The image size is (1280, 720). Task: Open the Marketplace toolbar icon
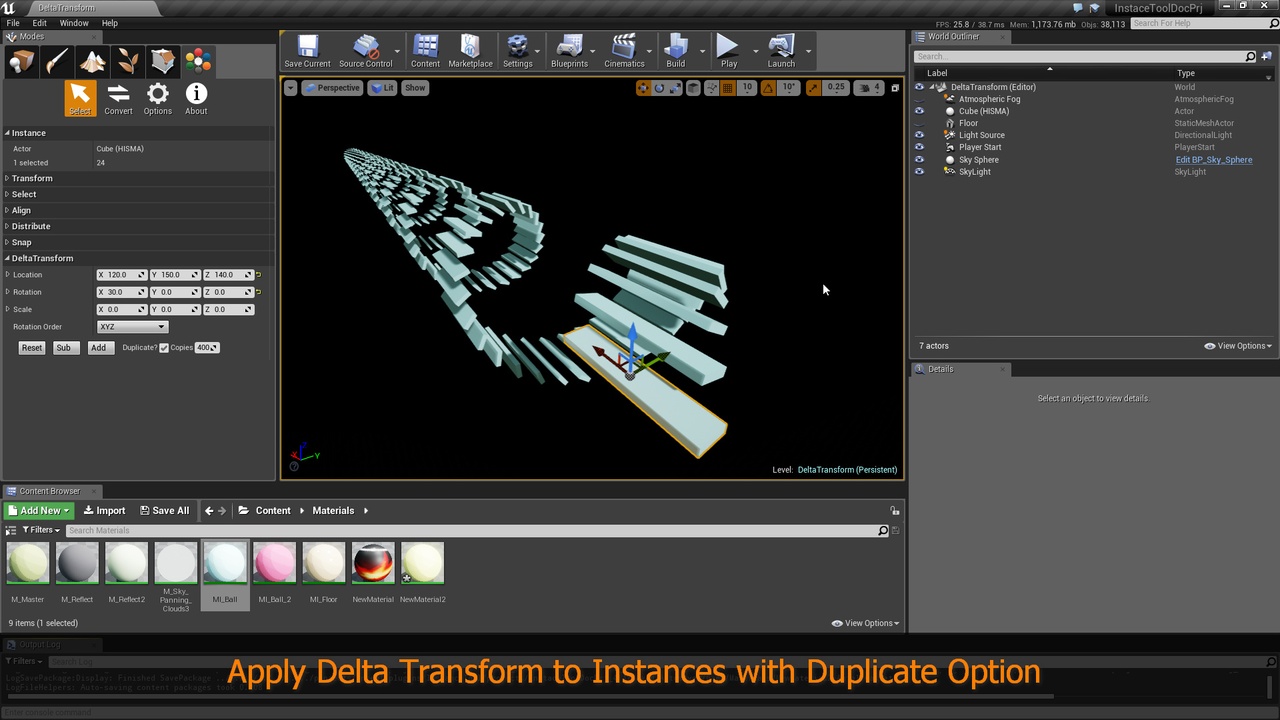(470, 51)
